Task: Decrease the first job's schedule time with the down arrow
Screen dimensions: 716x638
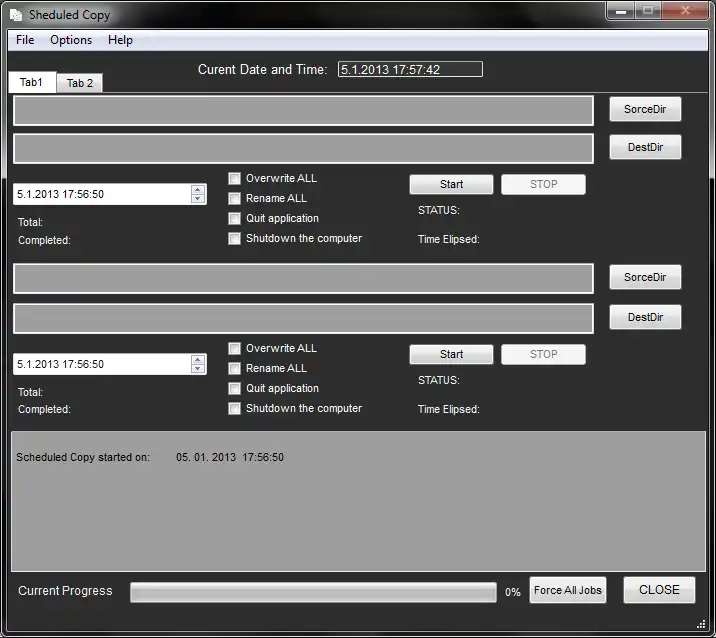Action: tap(198, 199)
